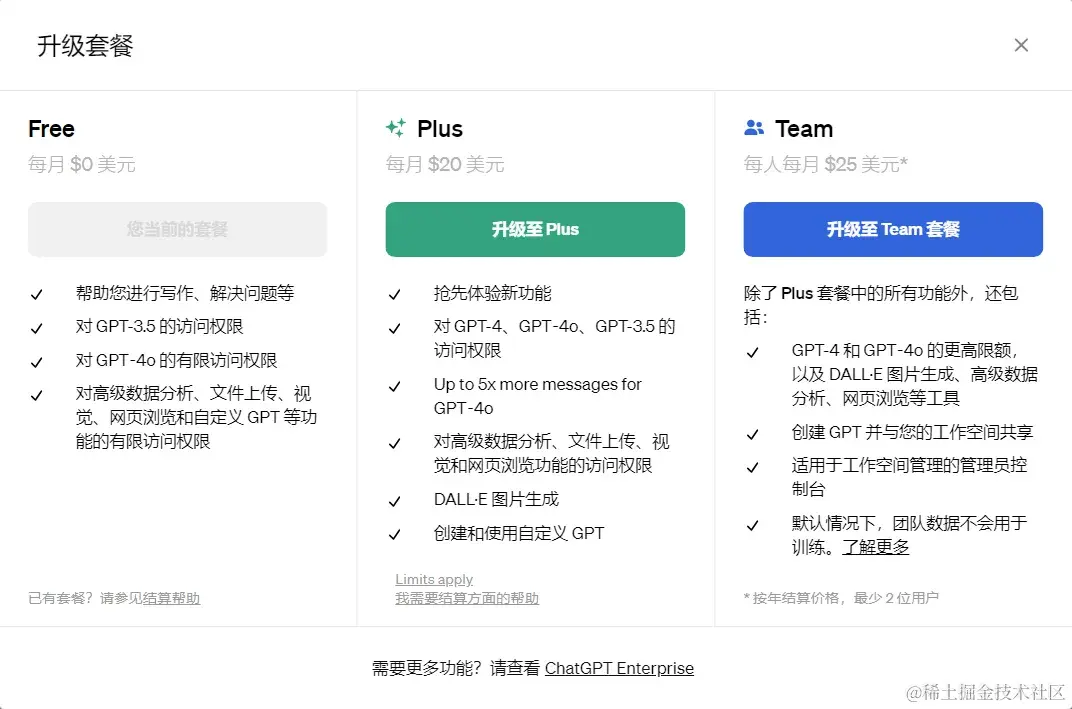Click the text 适用于工作空间管理的管理员控制台
The width and height of the screenshot is (1072, 709).
pyautogui.click(x=909, y=477)
